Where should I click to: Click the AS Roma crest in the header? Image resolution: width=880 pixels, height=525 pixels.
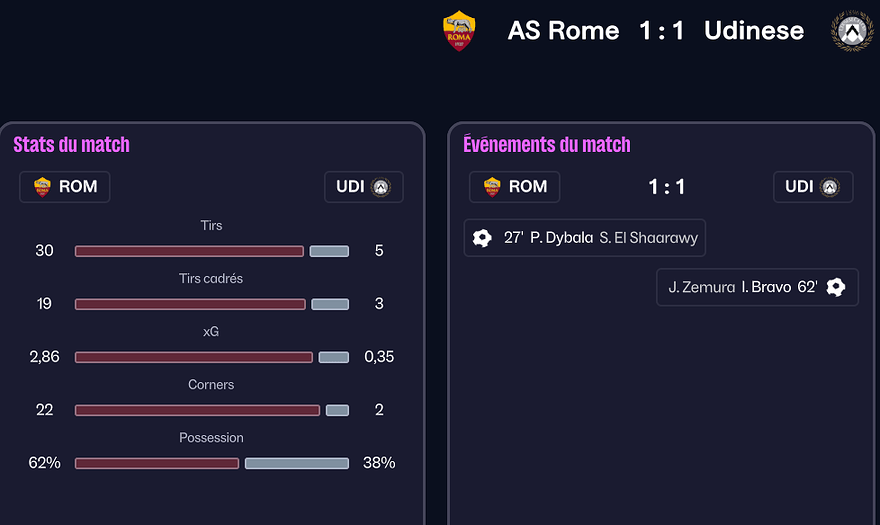coord(459,31)
